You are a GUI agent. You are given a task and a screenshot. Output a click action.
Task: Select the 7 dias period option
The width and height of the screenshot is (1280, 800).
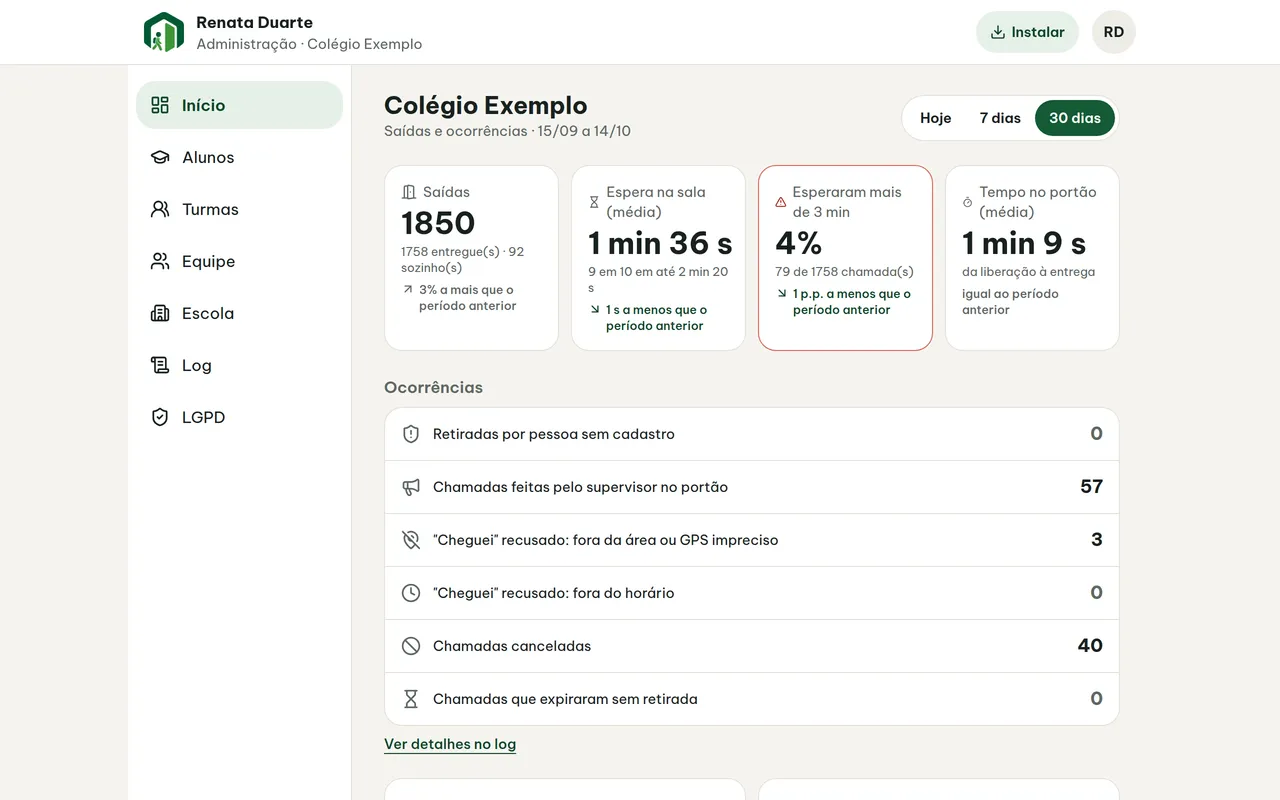pyautogui.click(x=1000, y=118)
